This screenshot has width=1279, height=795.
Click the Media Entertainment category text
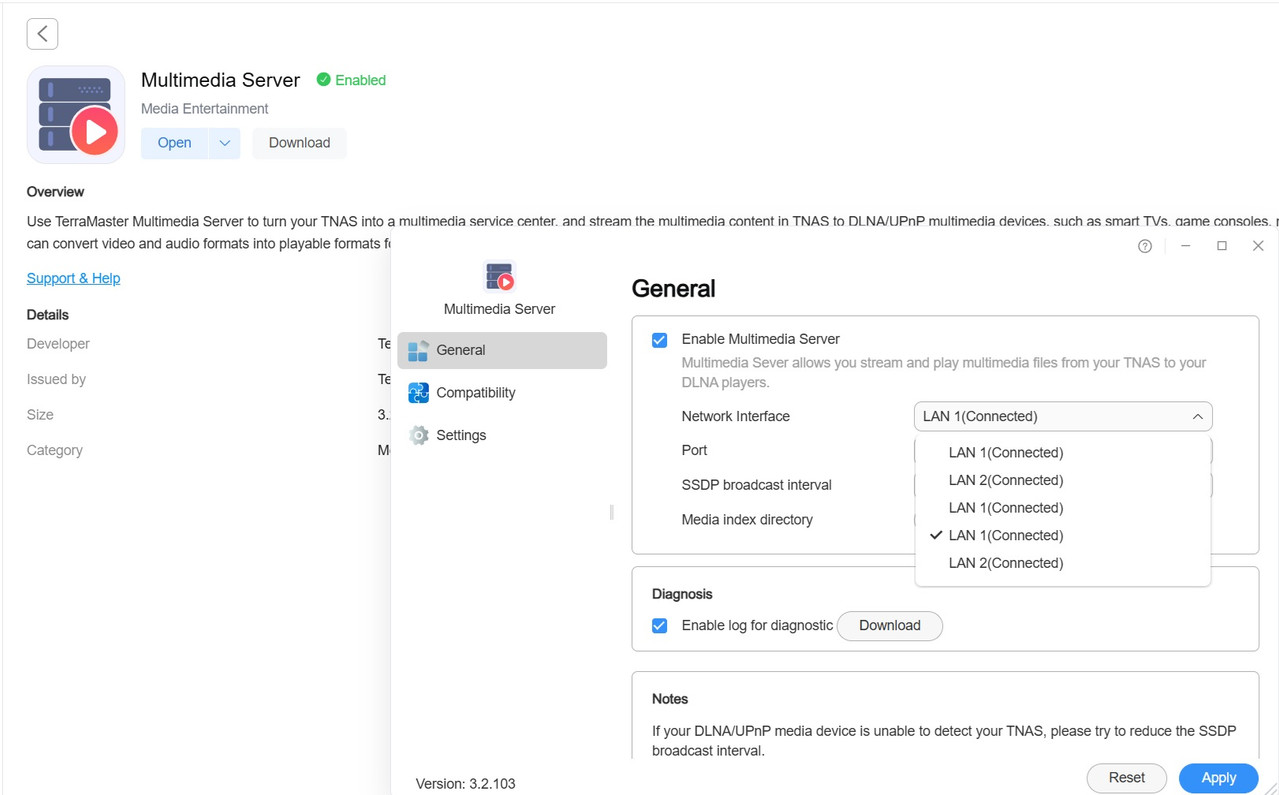click(205, 109)
